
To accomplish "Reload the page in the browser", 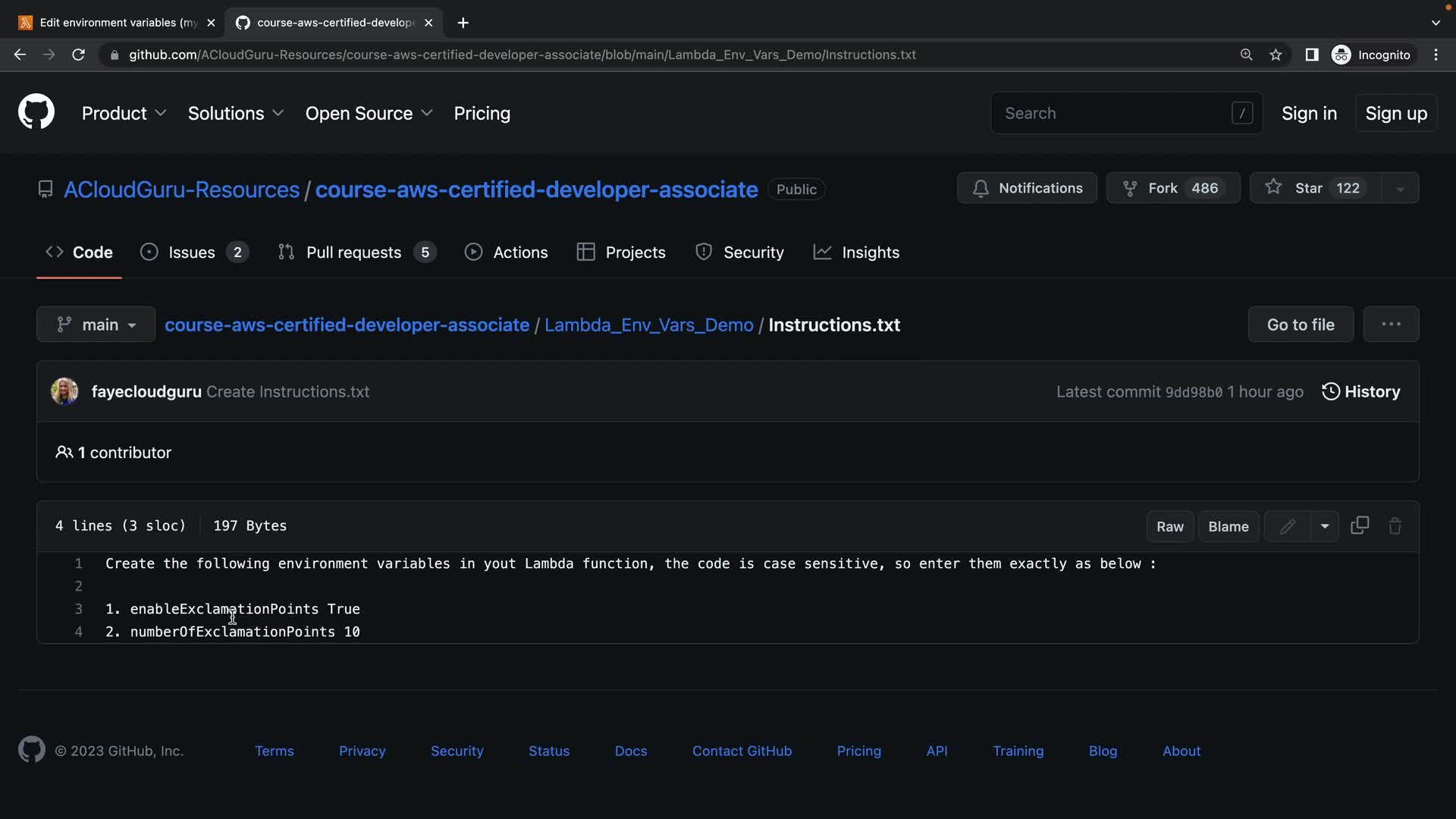I will (x=78, y=55).
